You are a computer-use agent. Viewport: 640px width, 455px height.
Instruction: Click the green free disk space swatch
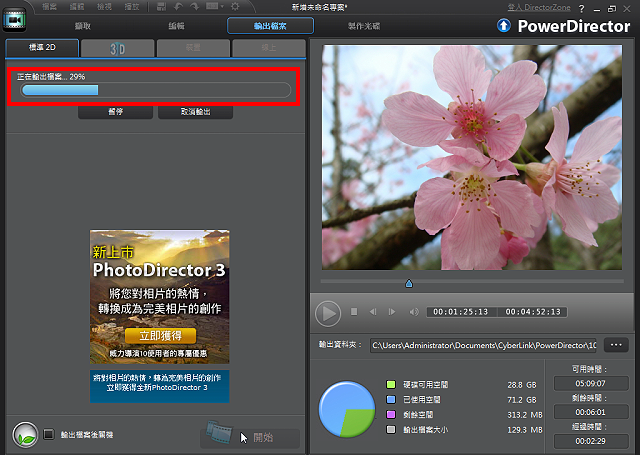click(x=391, y=384)
